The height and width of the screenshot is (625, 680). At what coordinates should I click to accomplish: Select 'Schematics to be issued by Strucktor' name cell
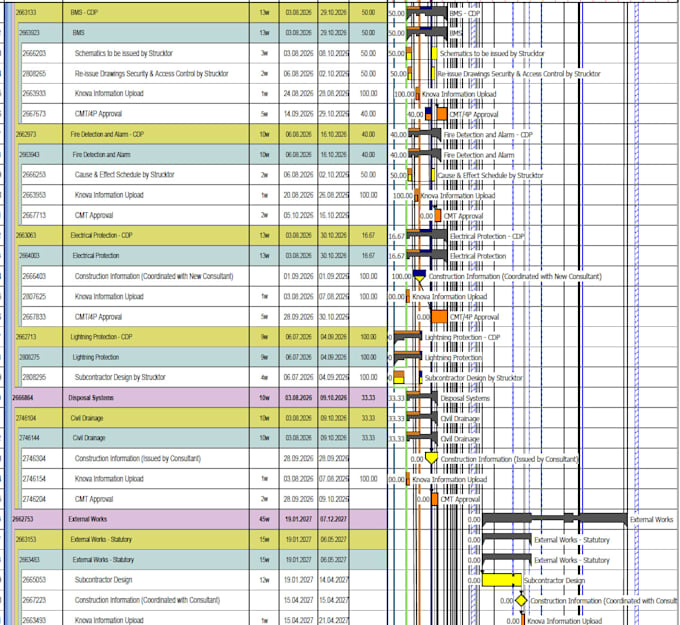(x=156, y=53)
